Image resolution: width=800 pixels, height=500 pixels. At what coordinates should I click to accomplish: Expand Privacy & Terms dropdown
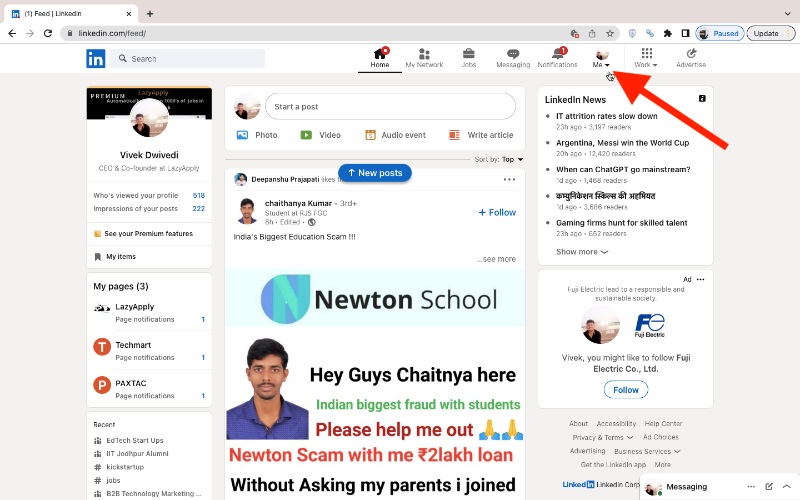pos(603,437)
